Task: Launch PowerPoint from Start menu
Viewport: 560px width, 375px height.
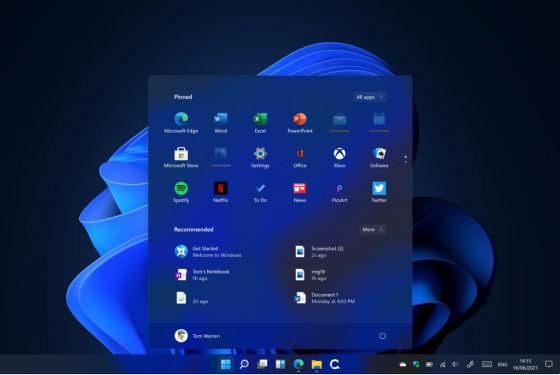Action: [300, 122]
